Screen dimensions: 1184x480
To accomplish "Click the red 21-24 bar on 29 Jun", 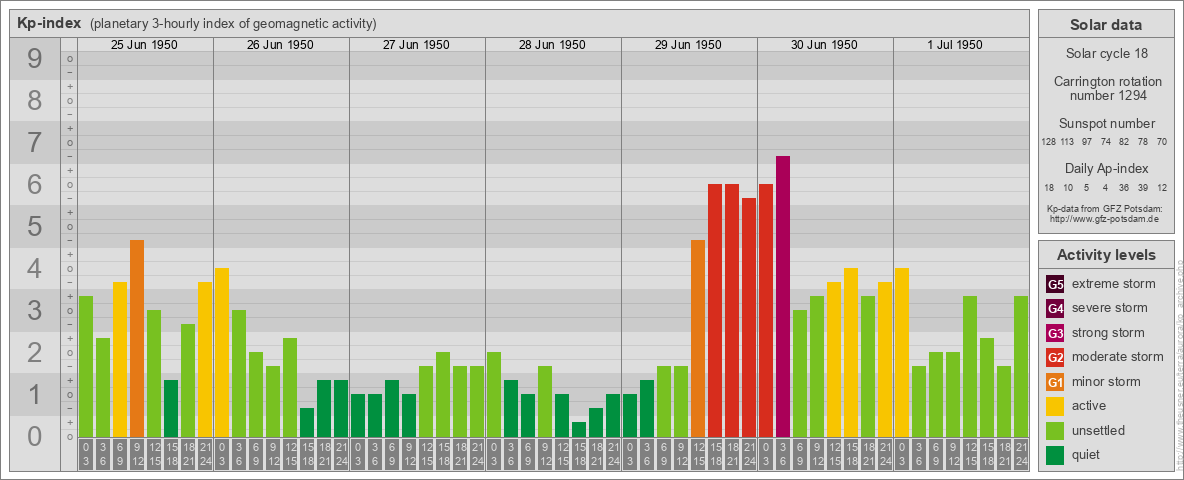I will (x=749, y=318).
